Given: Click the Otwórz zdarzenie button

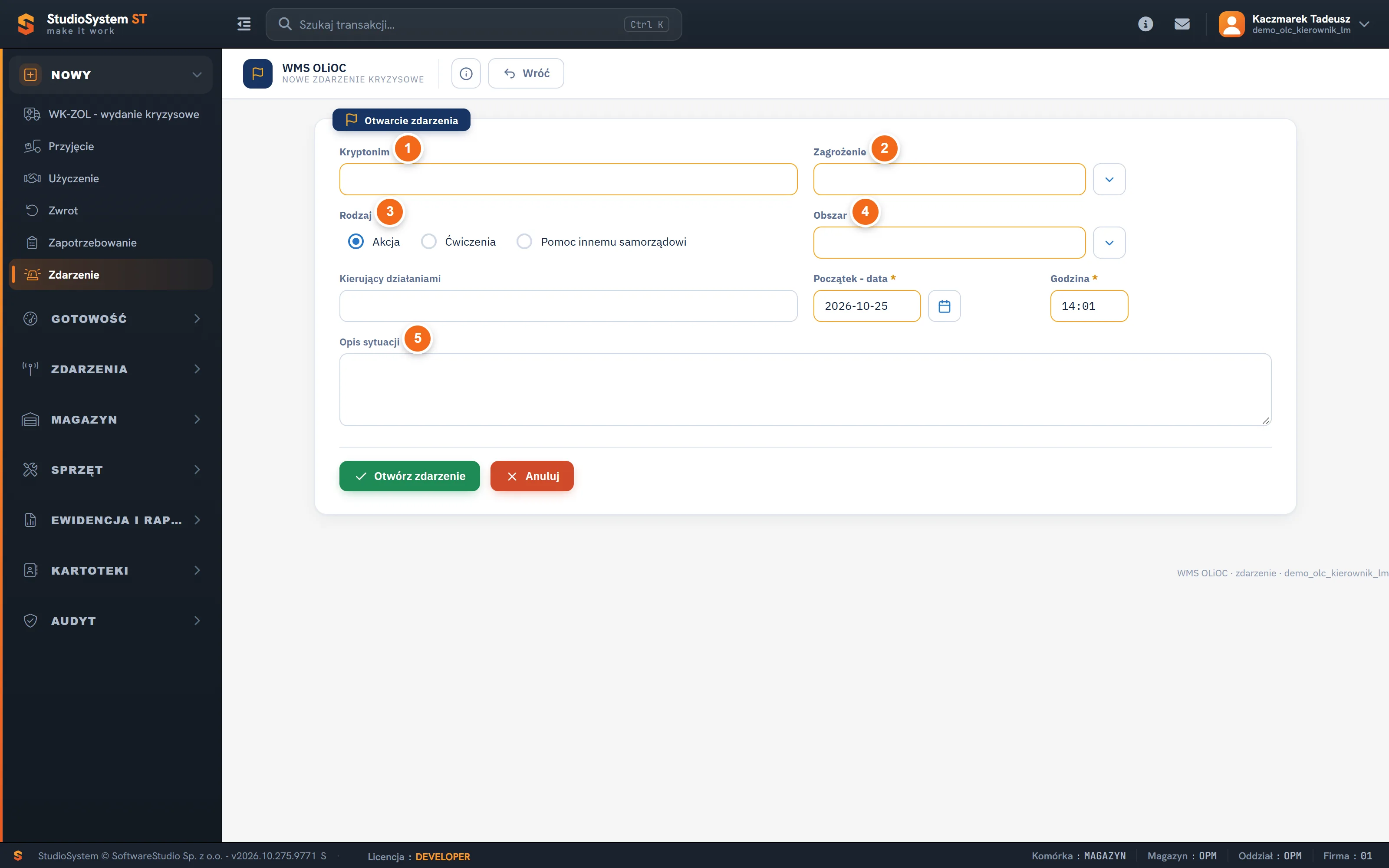Looking at the screenshot, I should click(x=409, y=476).
